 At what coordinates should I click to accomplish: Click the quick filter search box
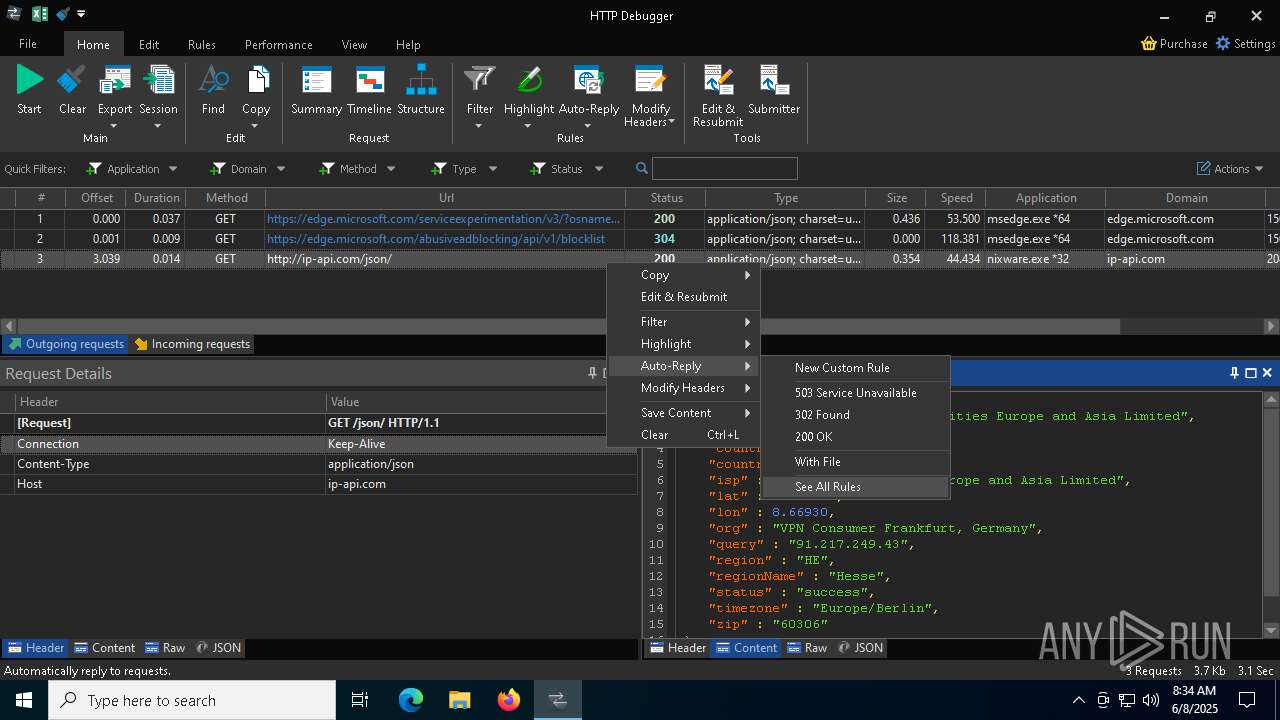point(725,168)
